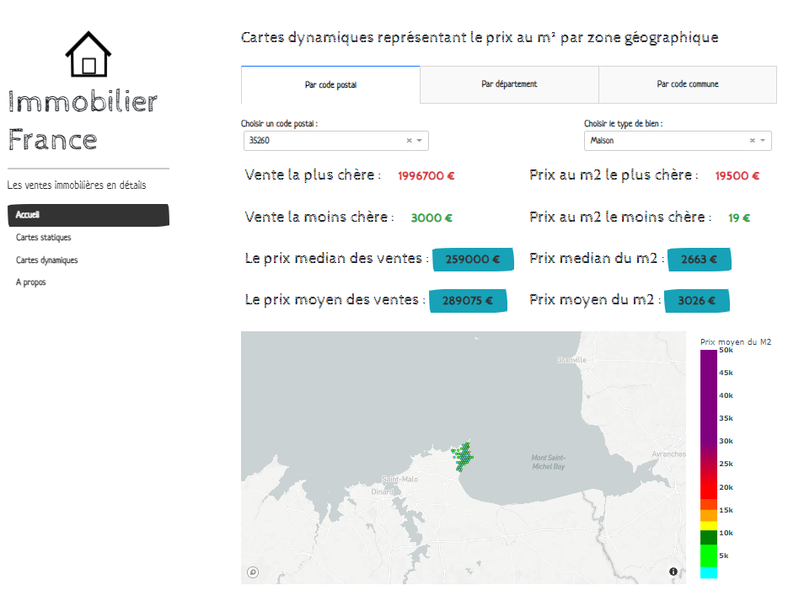The image size is (799, 596).
Task: Click the 1996700 € highest sale value
Action: tap(426, 176)
